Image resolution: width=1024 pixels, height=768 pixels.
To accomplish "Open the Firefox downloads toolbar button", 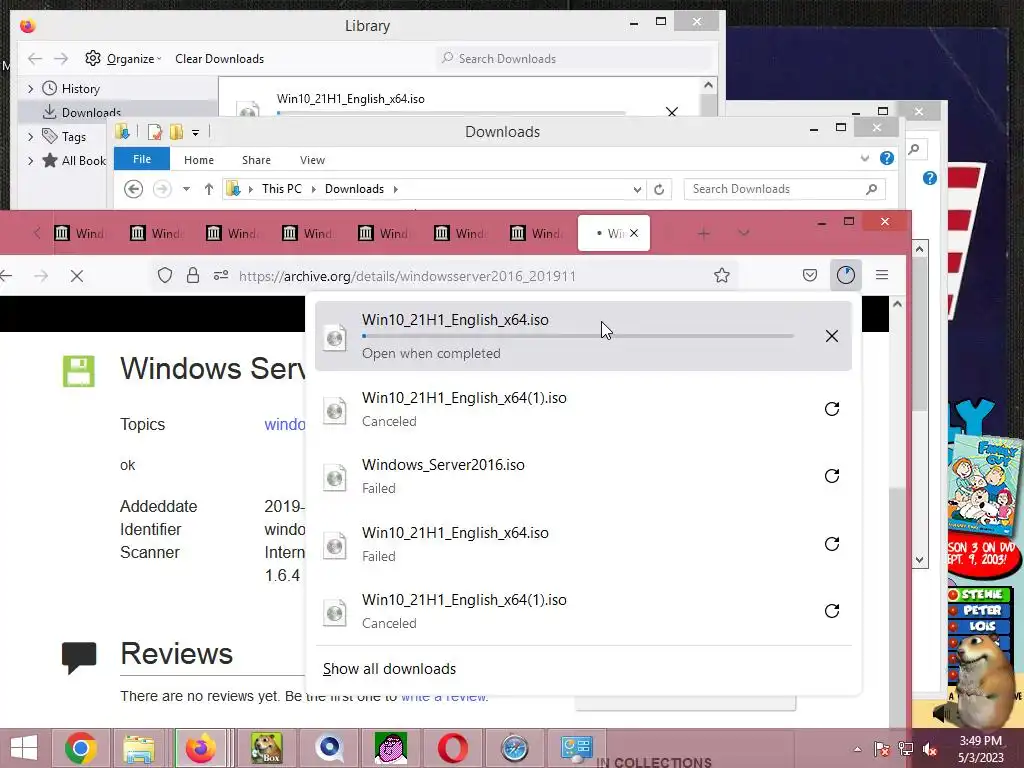I will pos(846,275).
